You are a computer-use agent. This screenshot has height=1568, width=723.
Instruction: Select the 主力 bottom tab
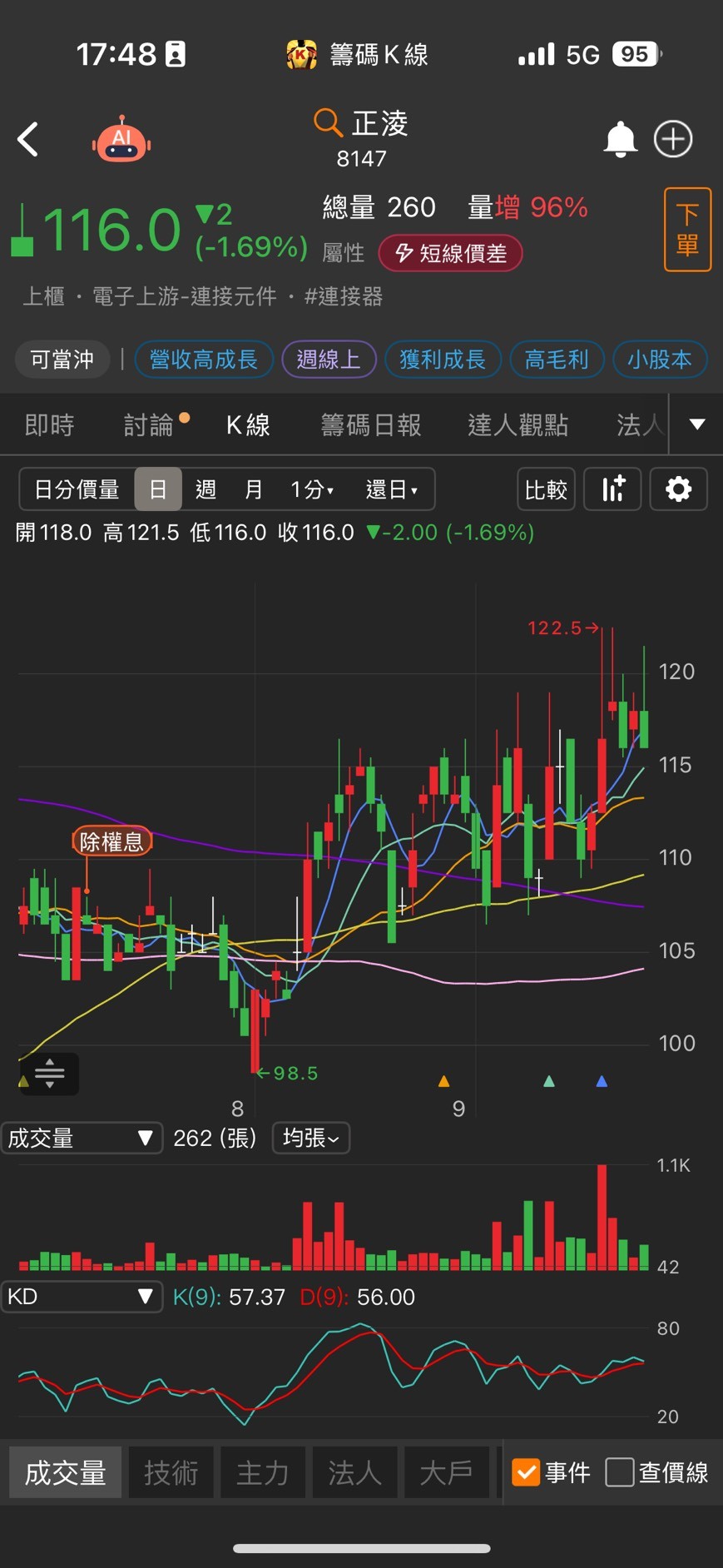[263, 1472]
